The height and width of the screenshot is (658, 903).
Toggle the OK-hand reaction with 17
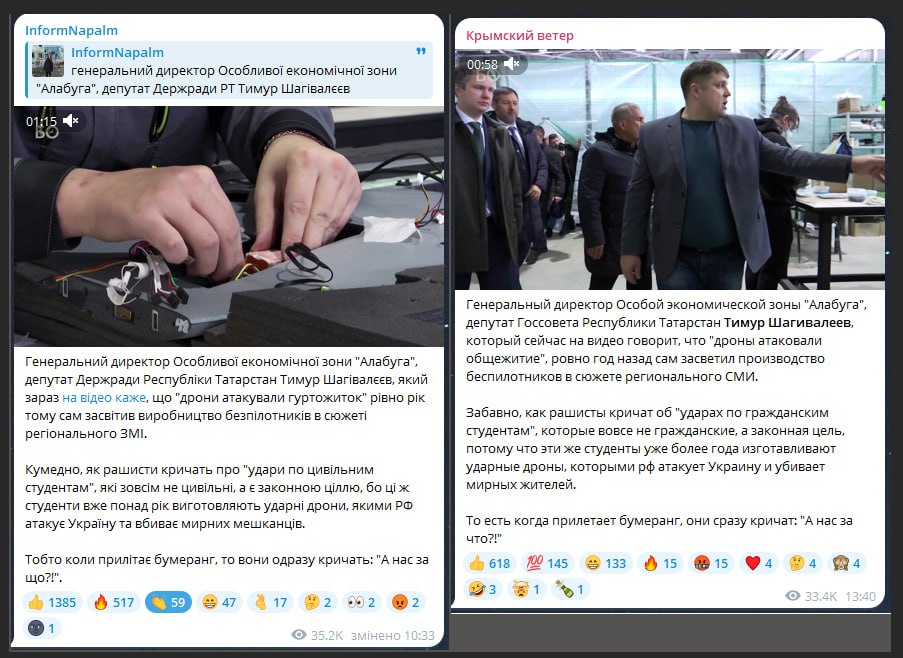pos(271,602)
